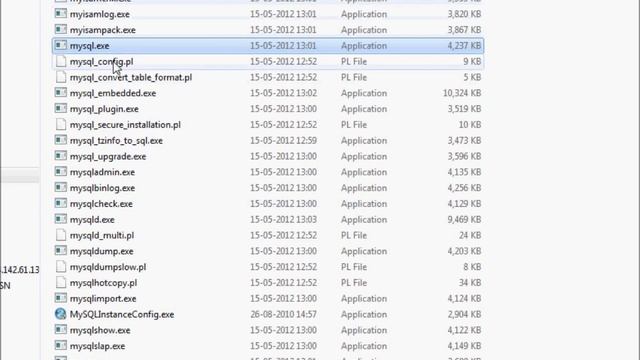640x360 pixels.
Task: Select the file name mysql_secure_installation.pl
Action: tap(125, 125)
